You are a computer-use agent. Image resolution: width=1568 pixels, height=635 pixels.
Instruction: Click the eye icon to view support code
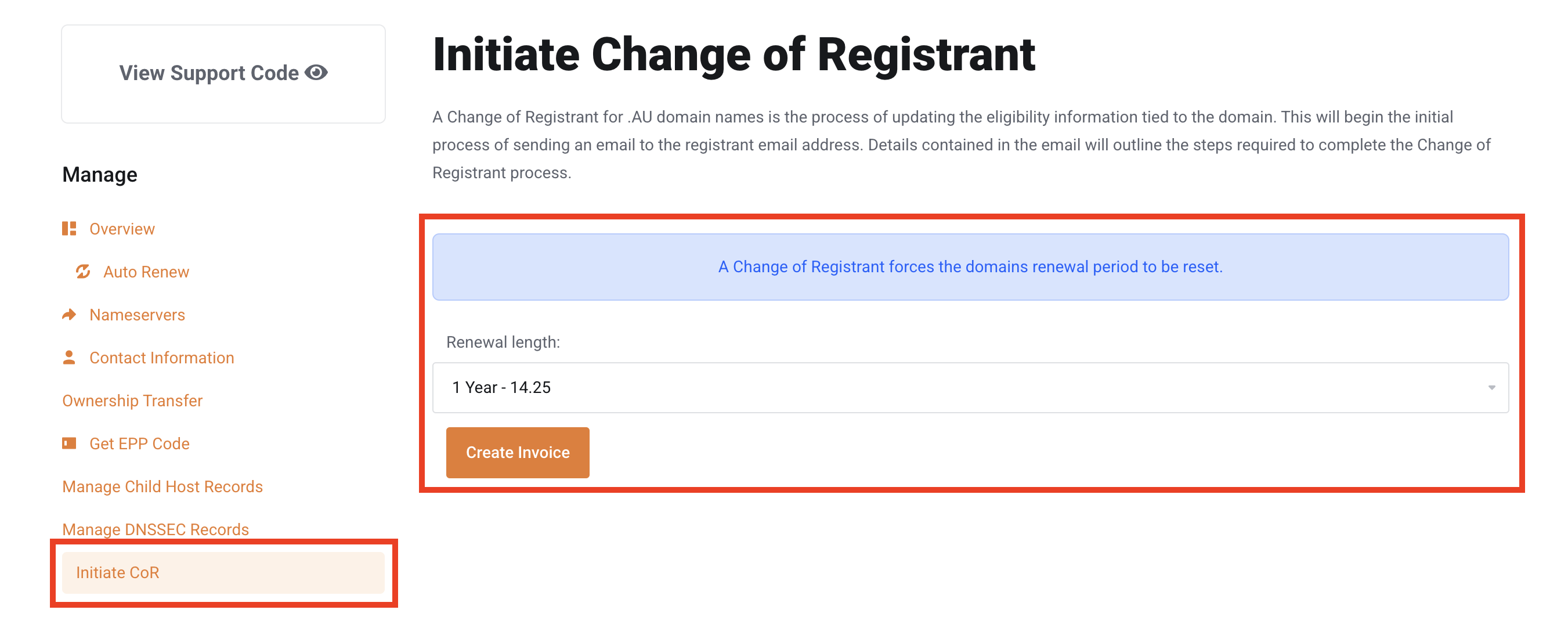tap(316, 73)
